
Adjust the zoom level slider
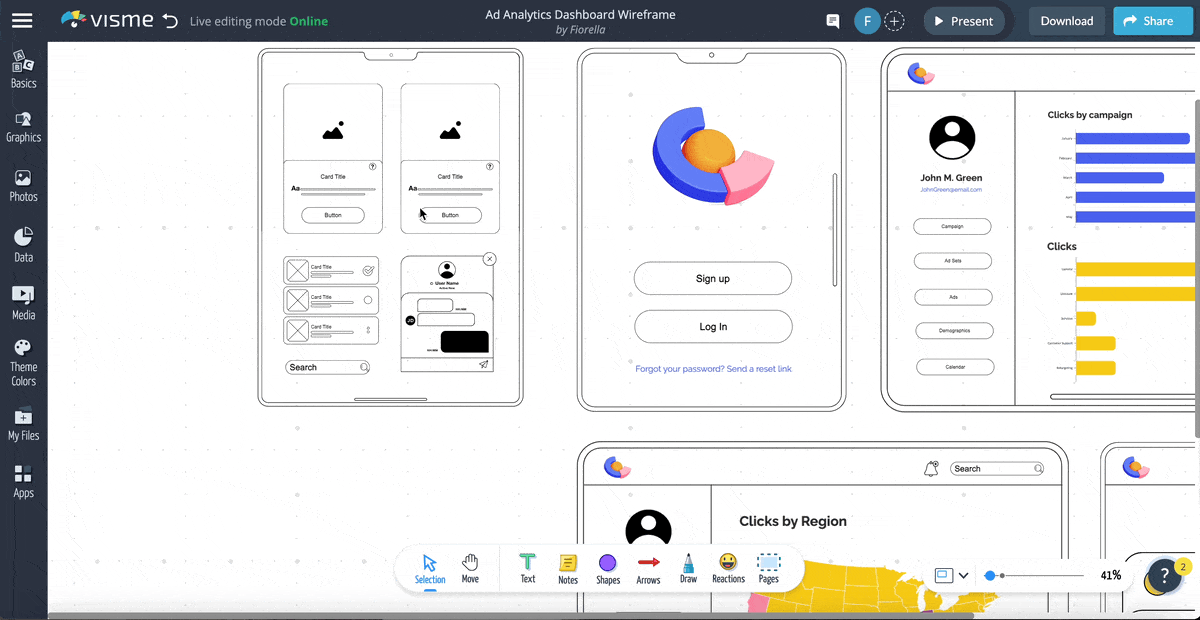pyautogui.click(x=990, y=576)
